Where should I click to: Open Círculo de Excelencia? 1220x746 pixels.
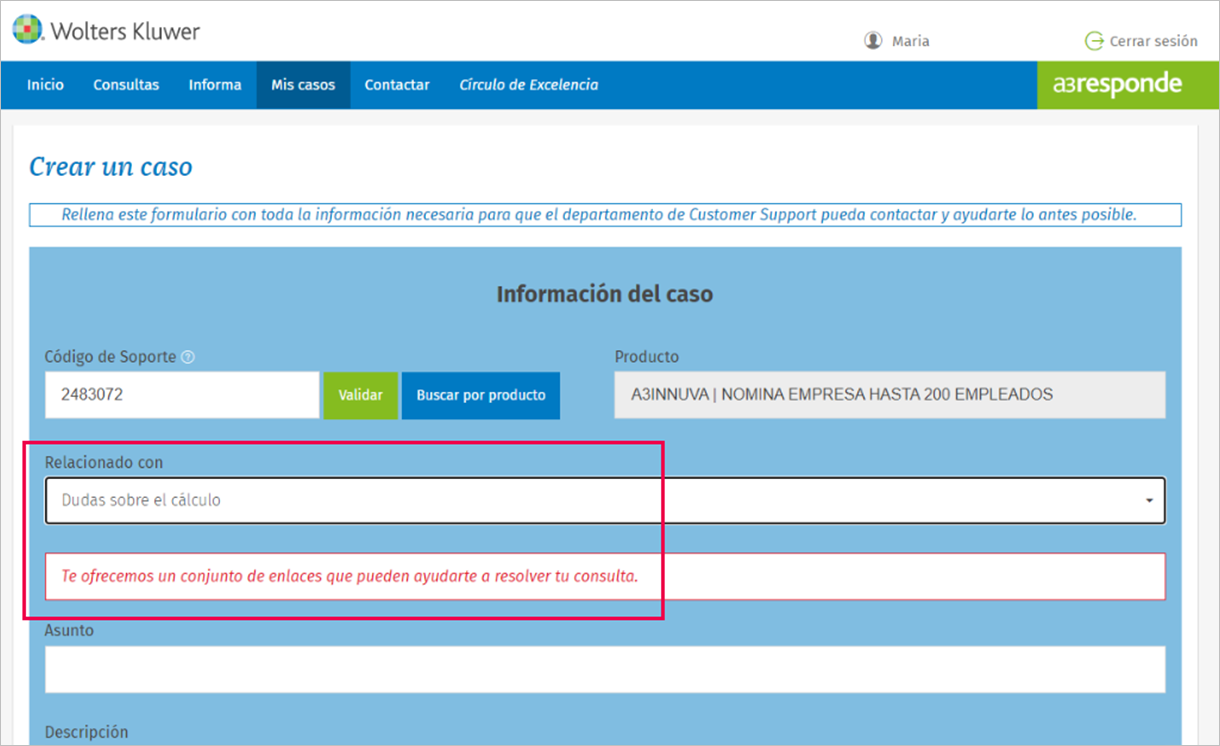click(x=529, y=85)
